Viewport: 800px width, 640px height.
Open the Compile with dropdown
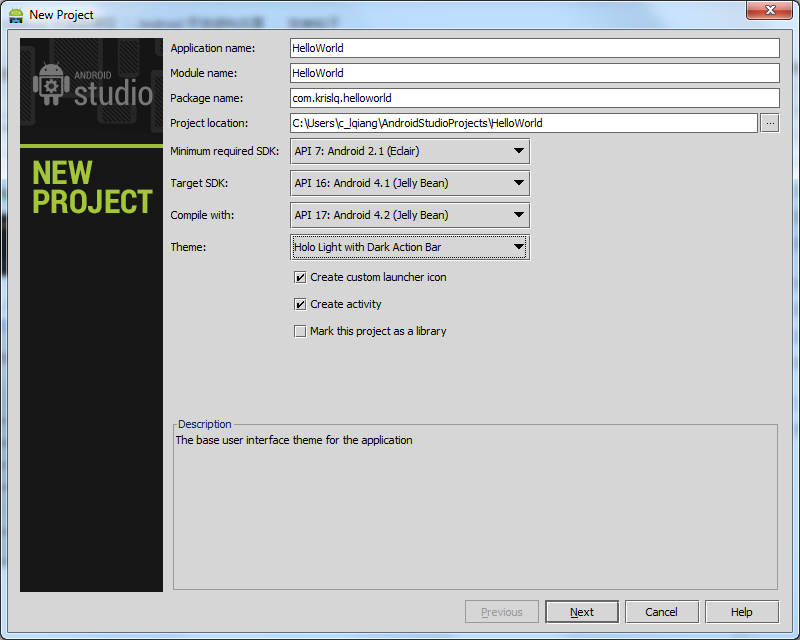tap(519, 215)
